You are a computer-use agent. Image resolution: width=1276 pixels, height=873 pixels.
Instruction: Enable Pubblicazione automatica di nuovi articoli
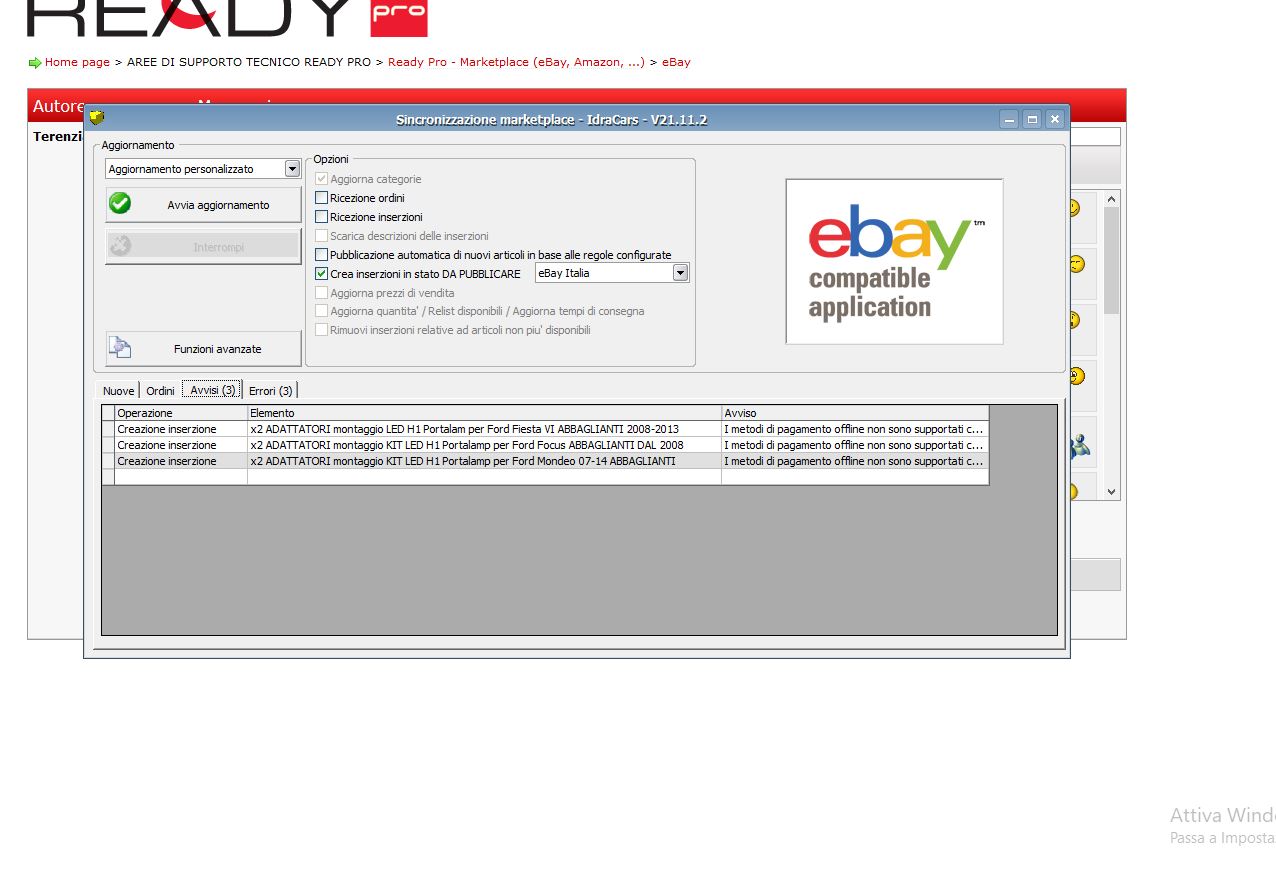tap(322, 255)
